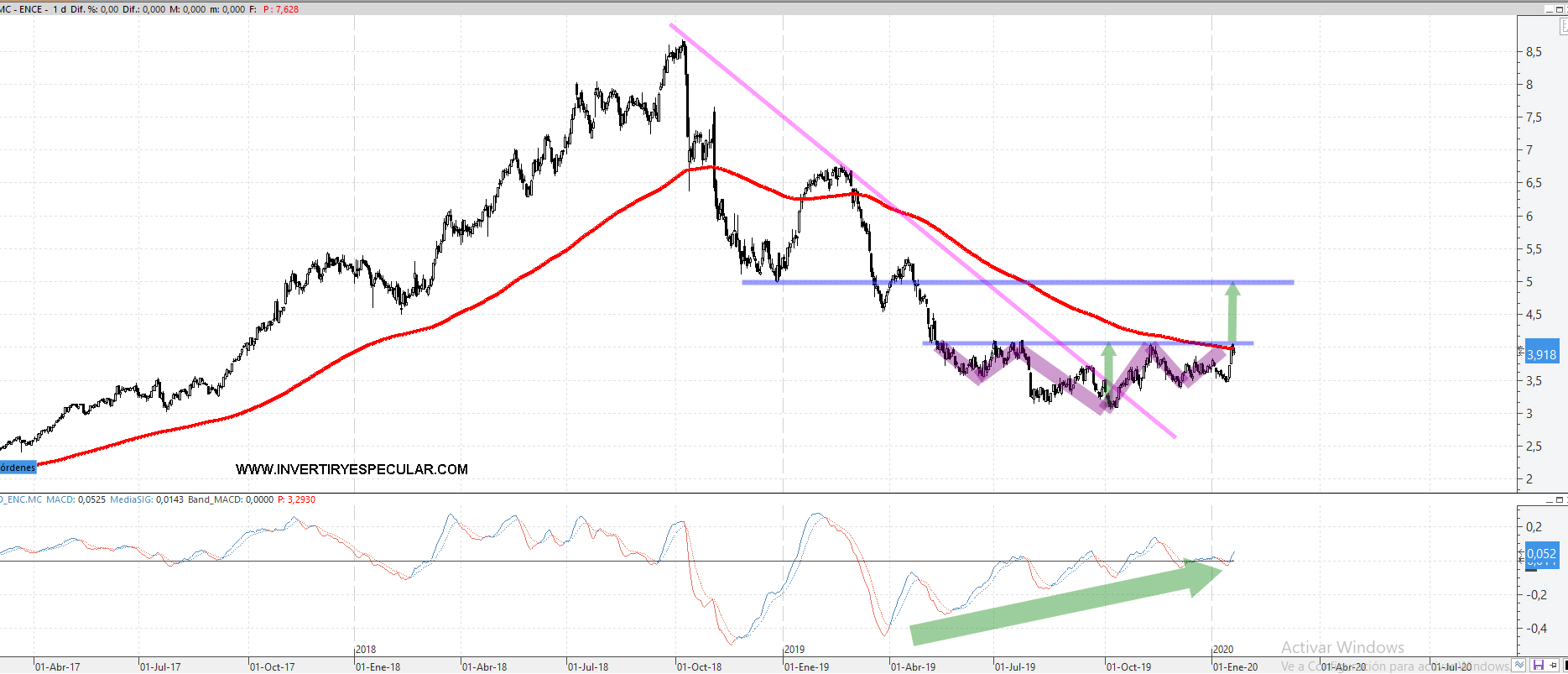The image size is (1568, 674).
Task: Select the MACD label in indicator header
Action: (x=60, y=499)
